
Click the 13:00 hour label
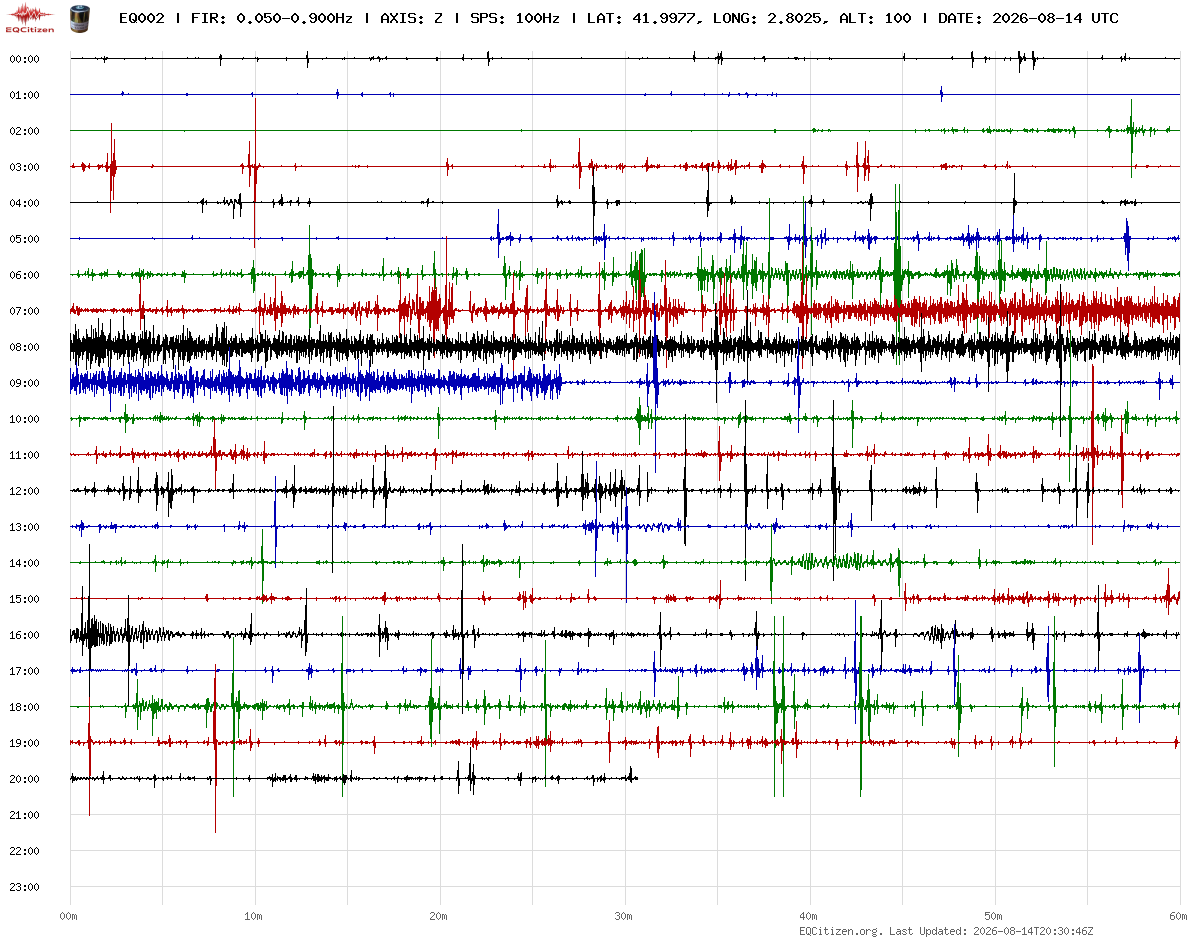click(24, 527)
